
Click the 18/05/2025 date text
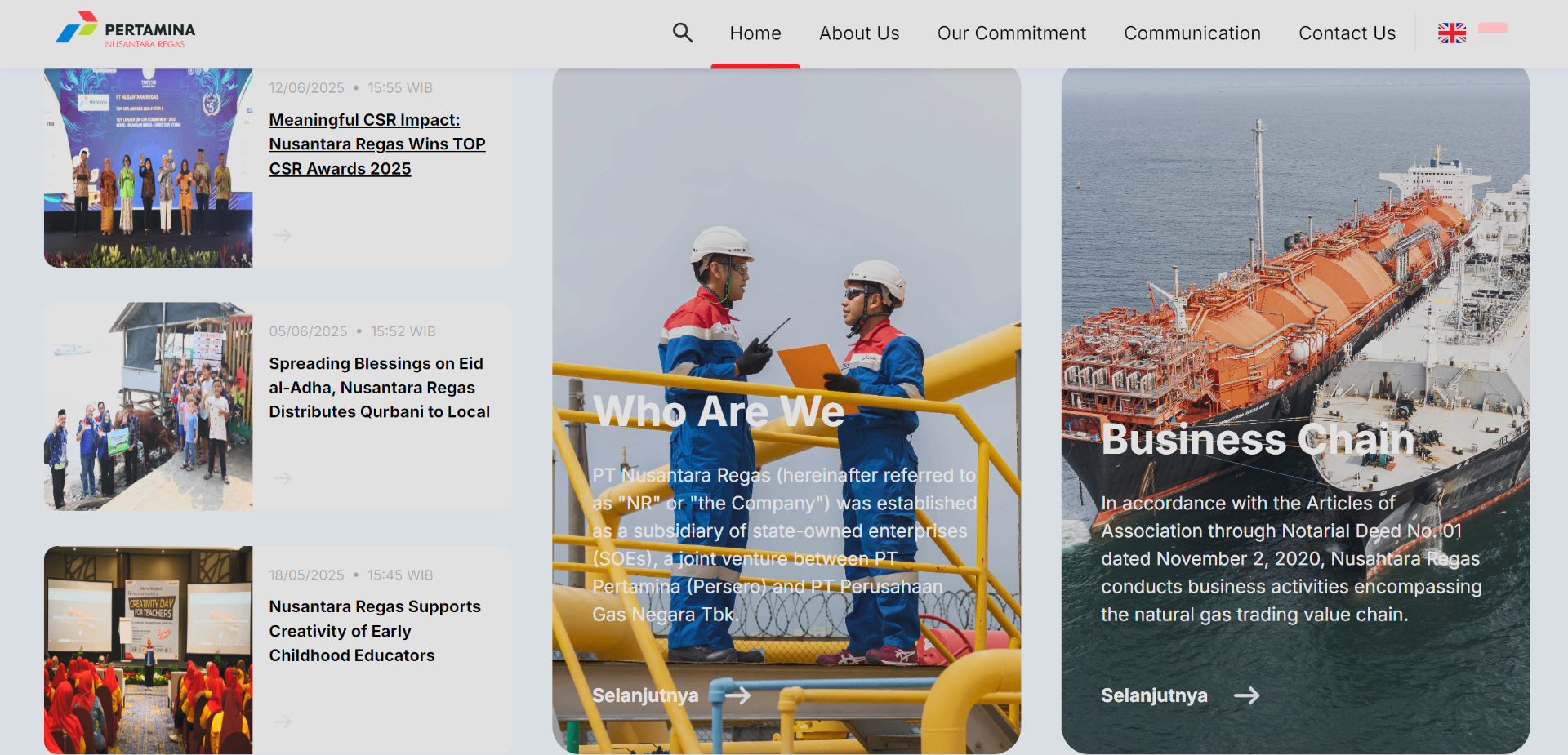(307, 575)
